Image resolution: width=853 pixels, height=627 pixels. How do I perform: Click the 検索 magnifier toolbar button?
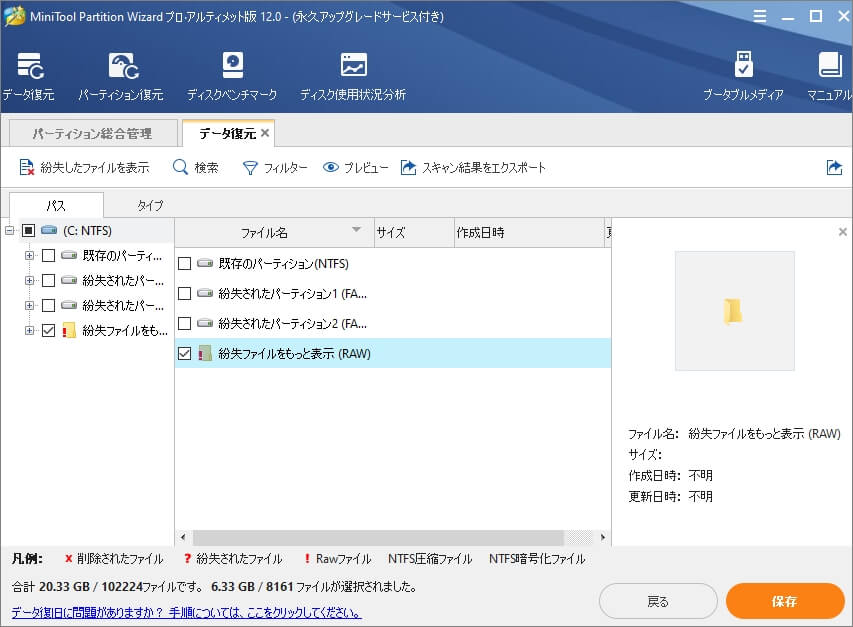pos(195,167)
